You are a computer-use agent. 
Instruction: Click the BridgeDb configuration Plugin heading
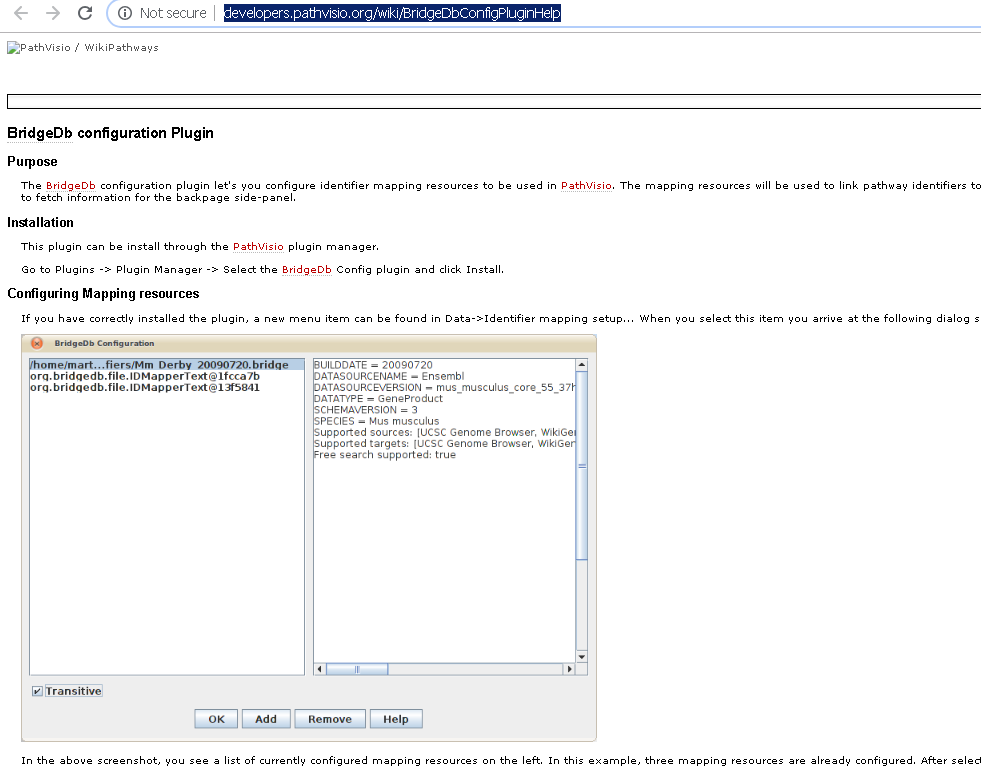coord(110,133)
